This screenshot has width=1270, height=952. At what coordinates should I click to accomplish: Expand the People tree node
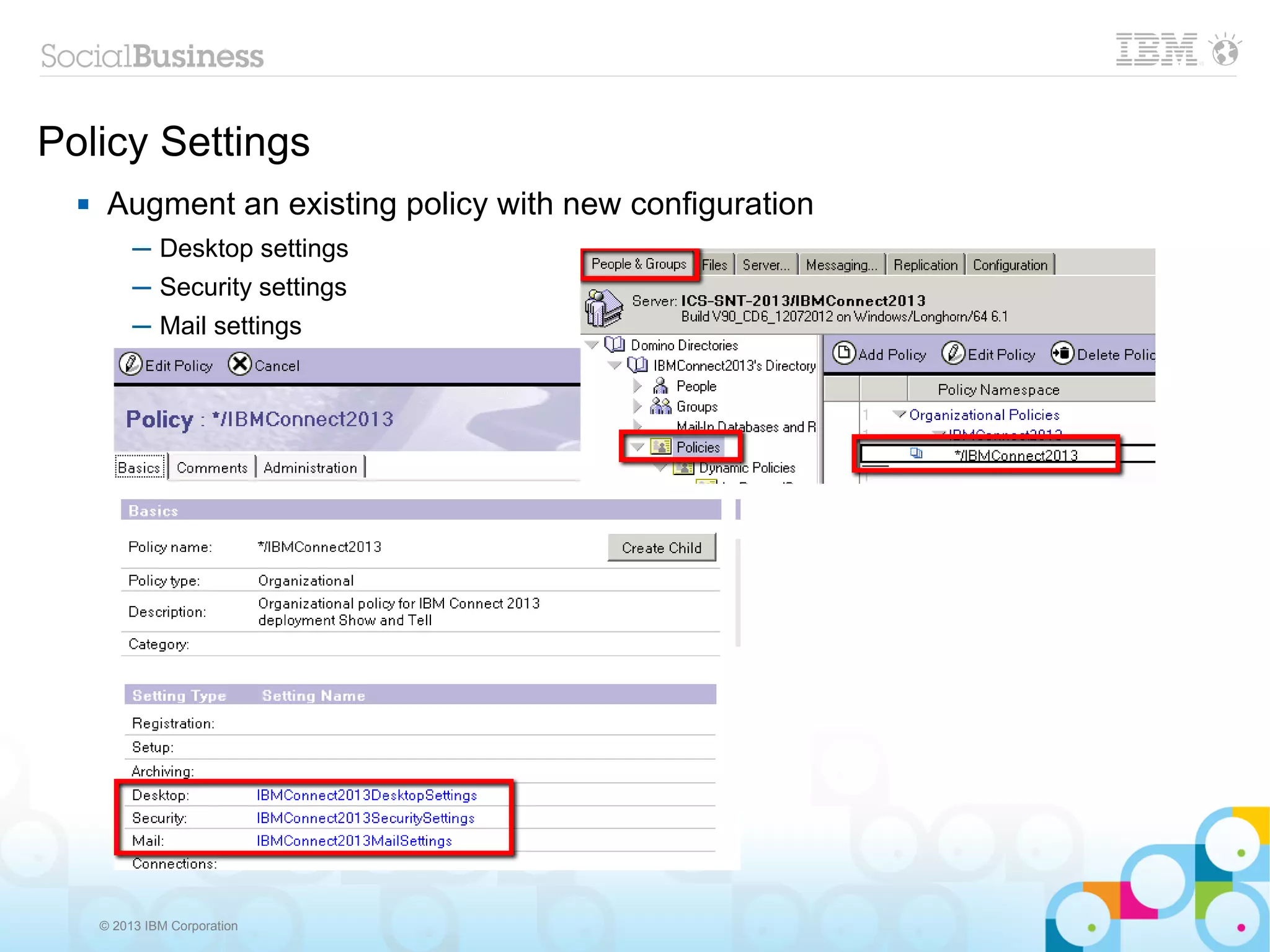[637, 386]
